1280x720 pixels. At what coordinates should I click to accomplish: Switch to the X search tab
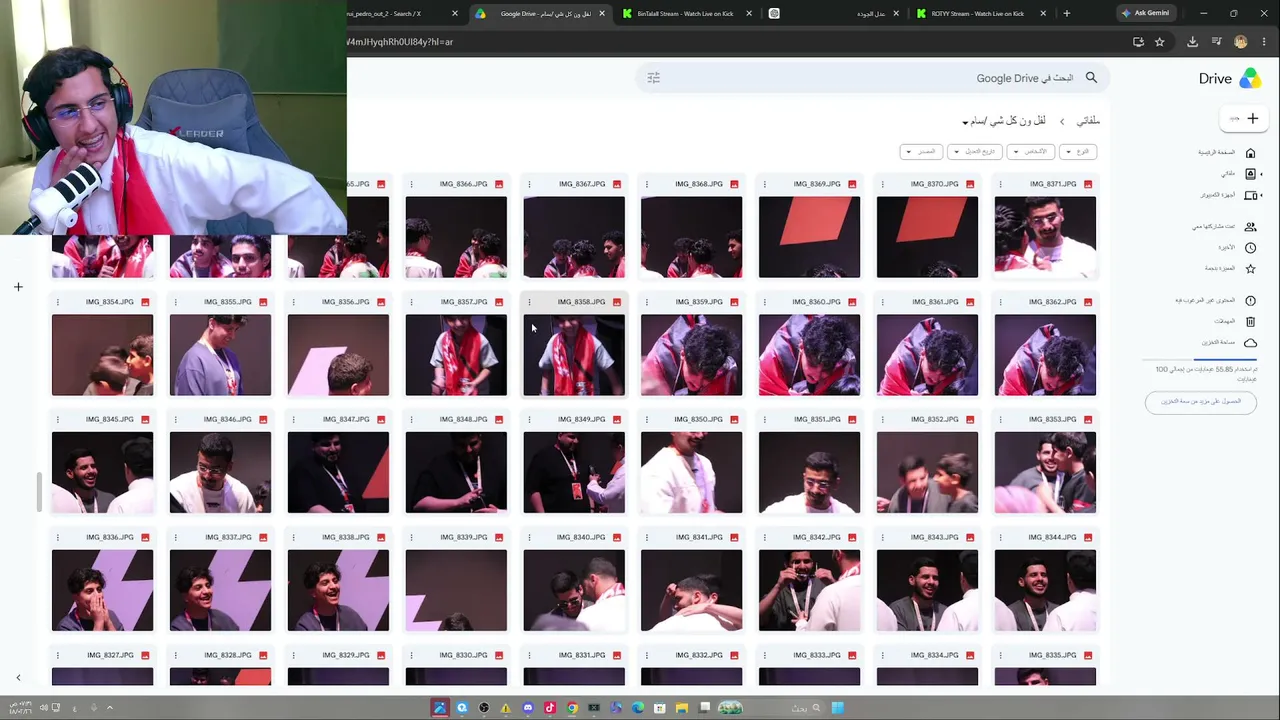pos(400,14)
